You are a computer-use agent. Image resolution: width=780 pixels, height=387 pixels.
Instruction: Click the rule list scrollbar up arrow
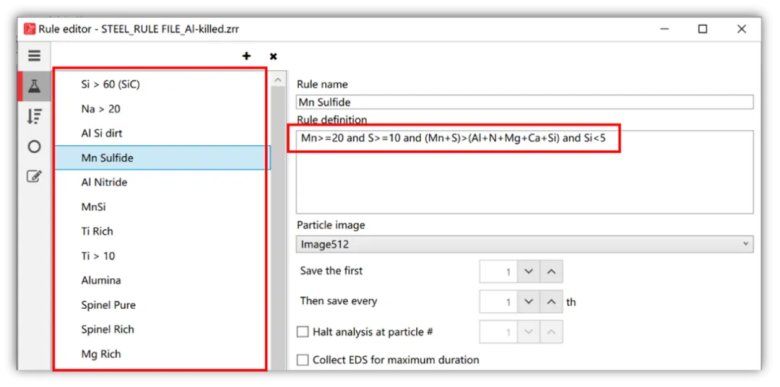click(x=278, y=80)
